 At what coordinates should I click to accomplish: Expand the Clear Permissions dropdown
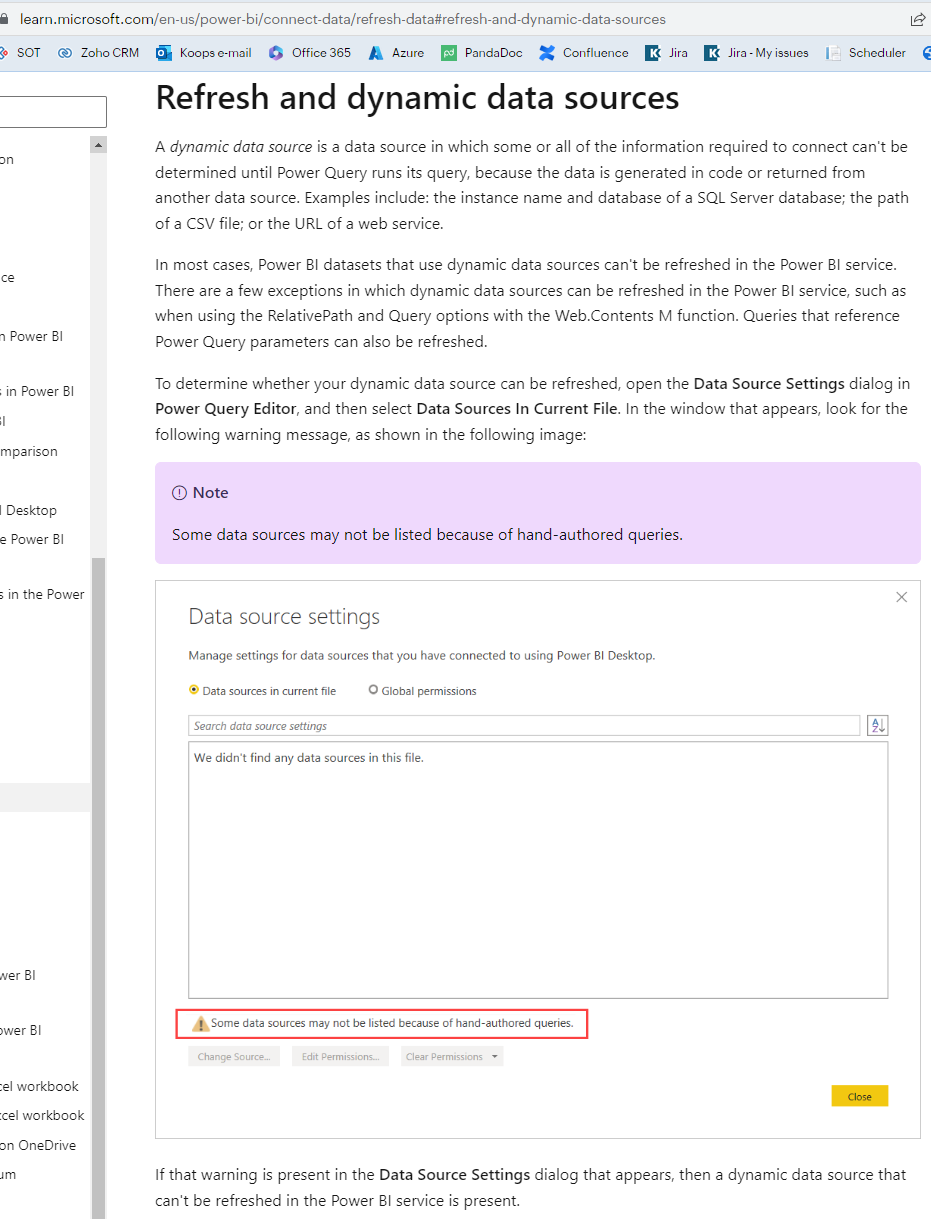pyautogui.click(x=494, y=1056)
